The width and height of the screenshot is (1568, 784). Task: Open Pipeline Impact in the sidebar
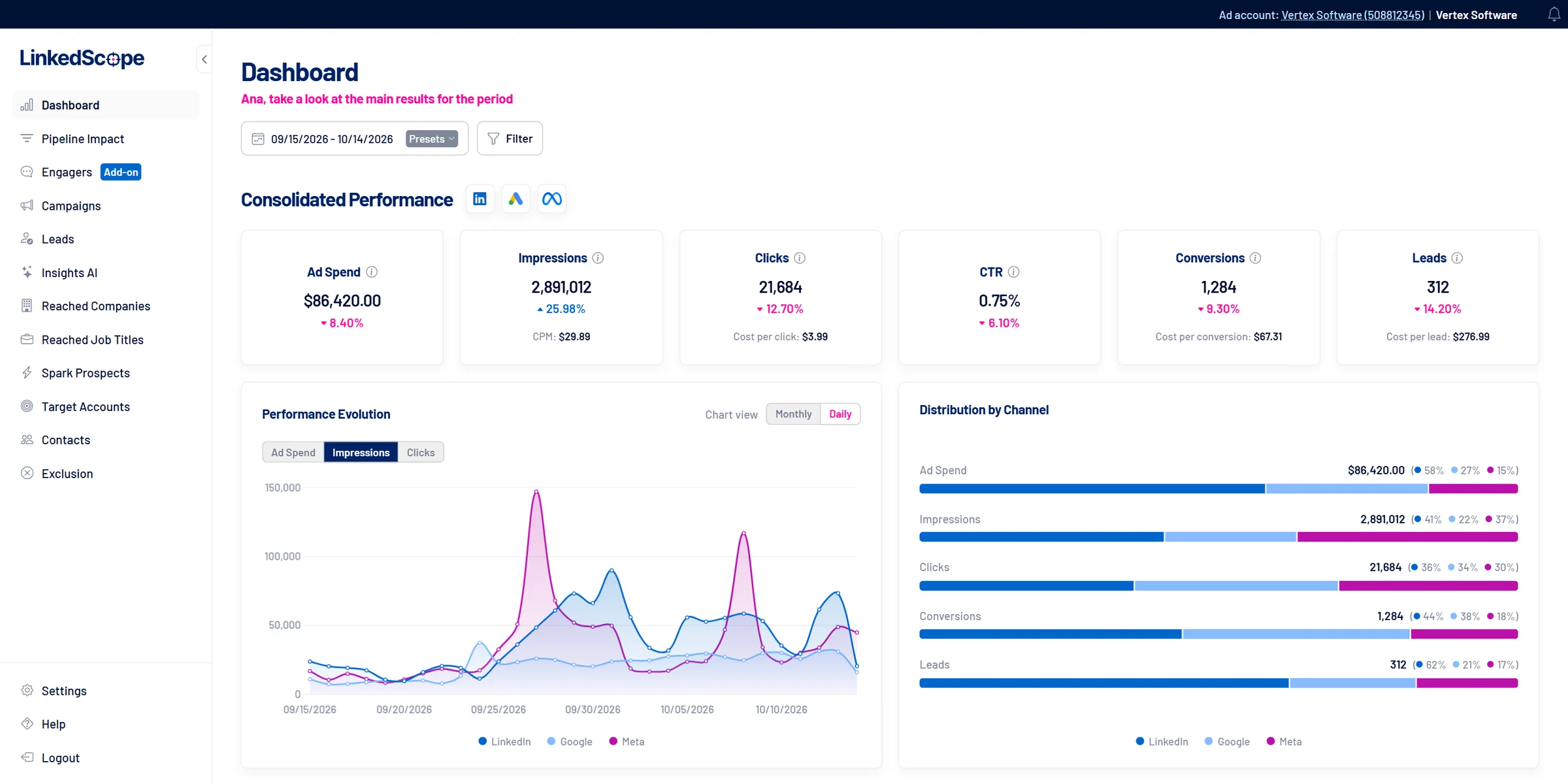click(106, 139)
